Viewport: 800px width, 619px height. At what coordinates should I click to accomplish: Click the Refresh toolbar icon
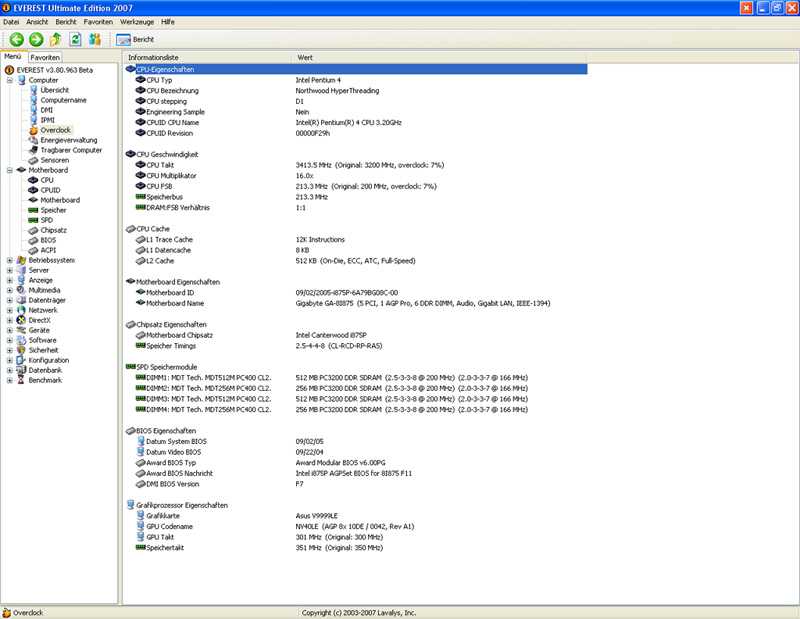75,39
